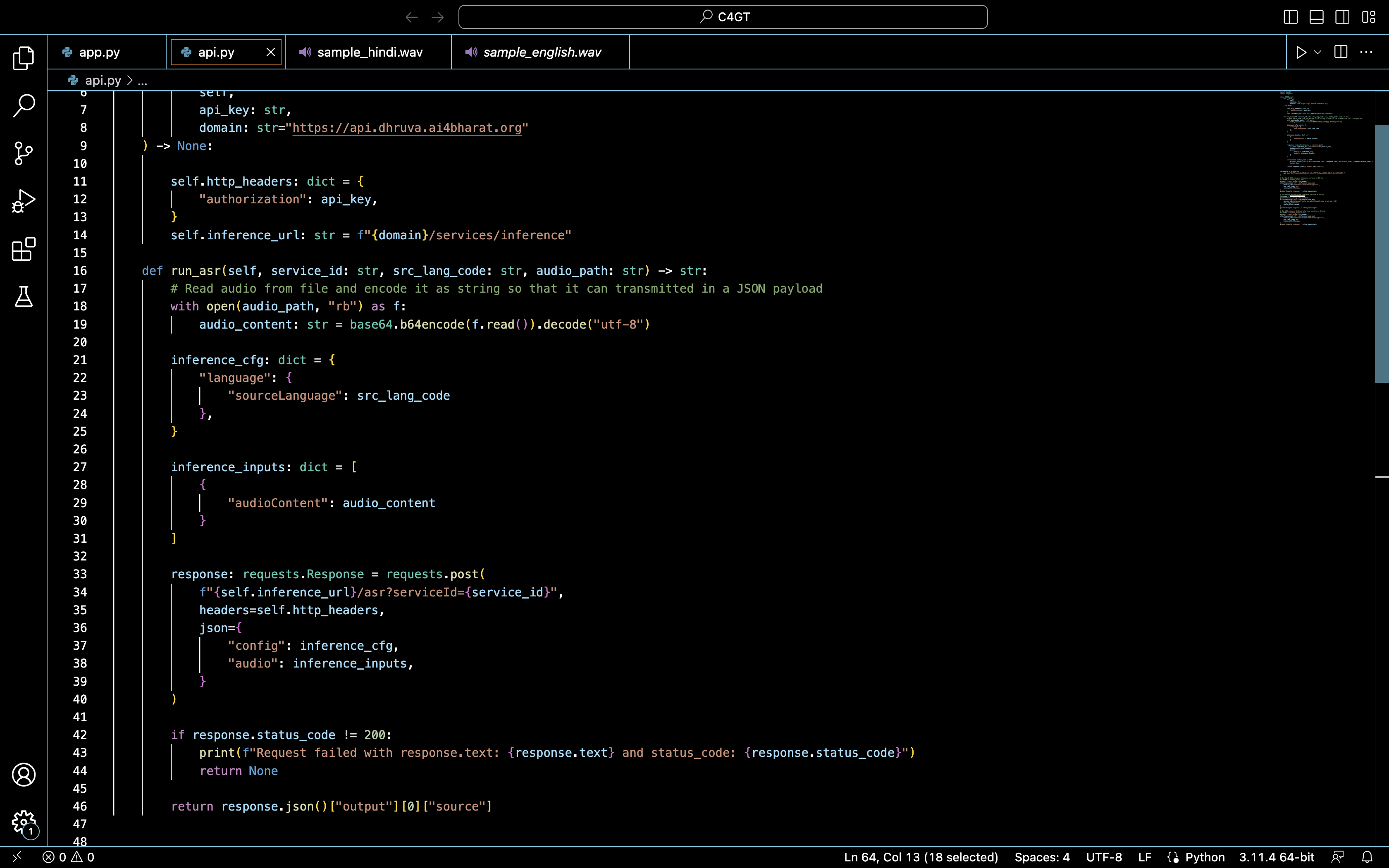Open the Accounts icon
The image size is (1389, 868).
click(x=23, y=775)
